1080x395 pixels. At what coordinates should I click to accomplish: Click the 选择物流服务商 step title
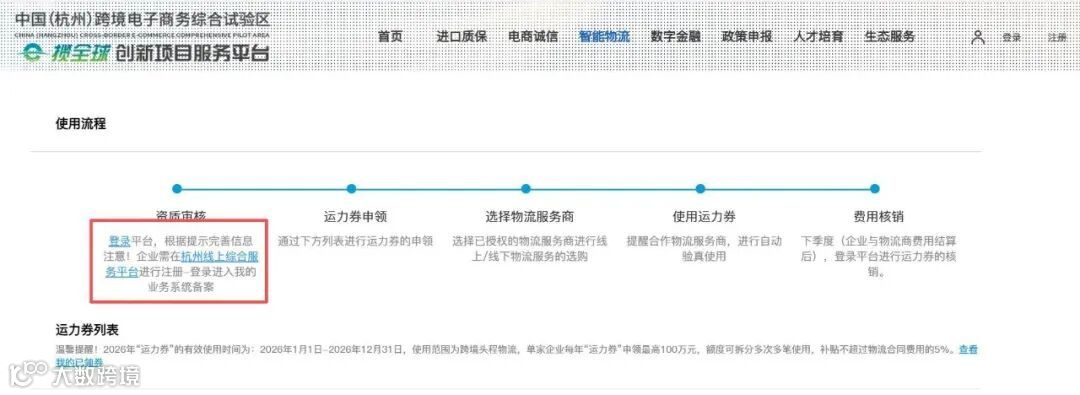click(x=530, y=216)
